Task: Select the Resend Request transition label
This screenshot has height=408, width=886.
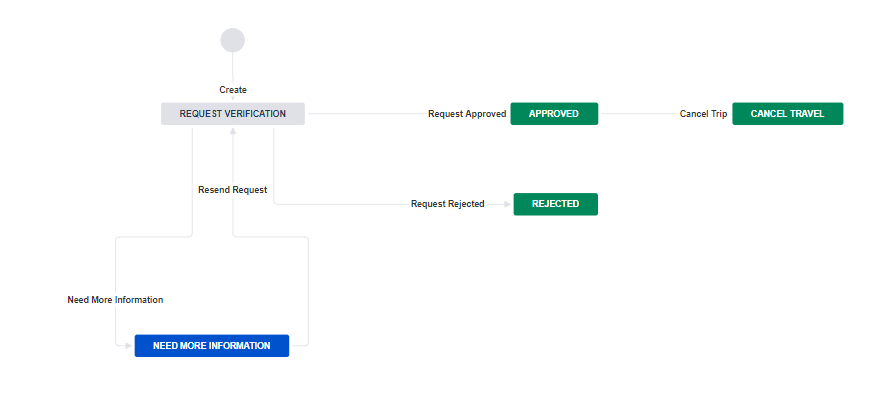Action: click(233, 190)
